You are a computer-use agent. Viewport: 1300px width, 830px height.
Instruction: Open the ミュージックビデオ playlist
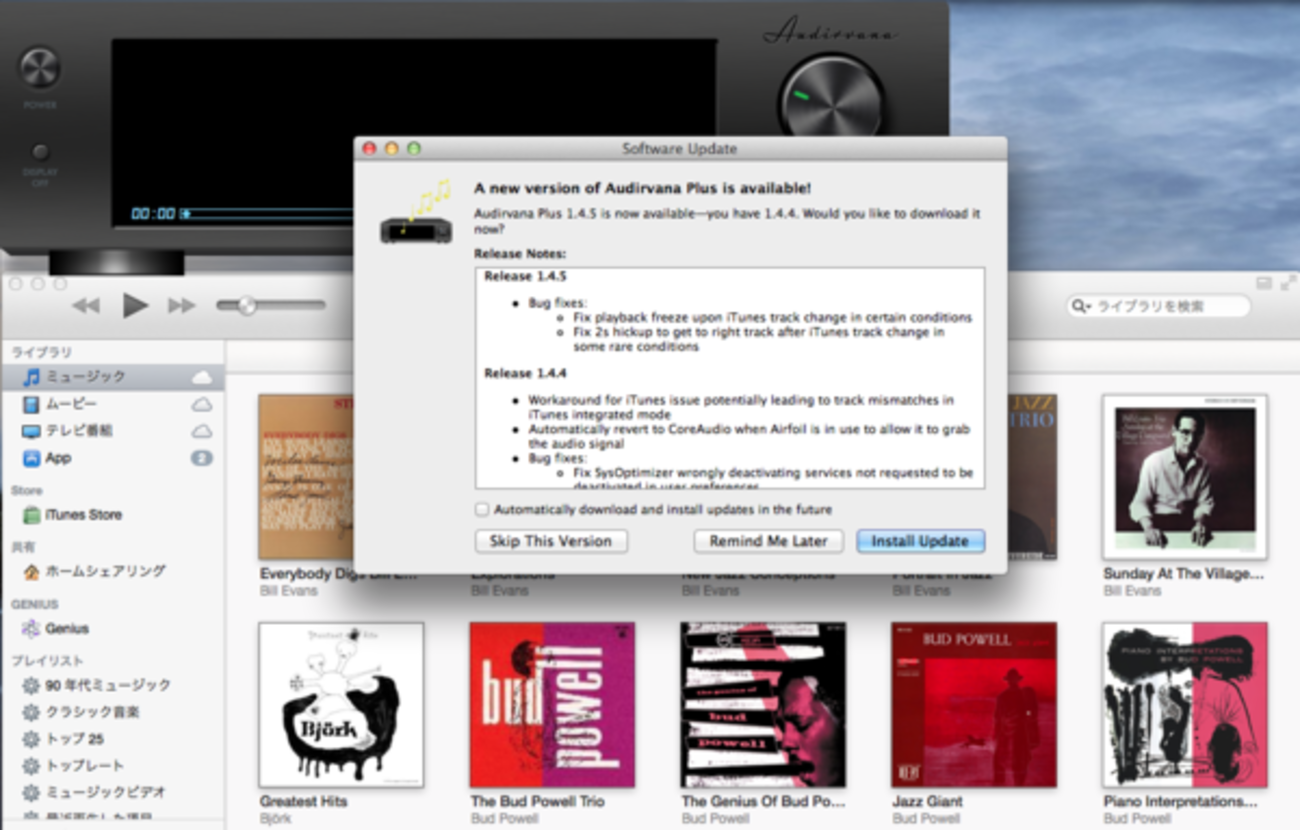coord(112,793)
